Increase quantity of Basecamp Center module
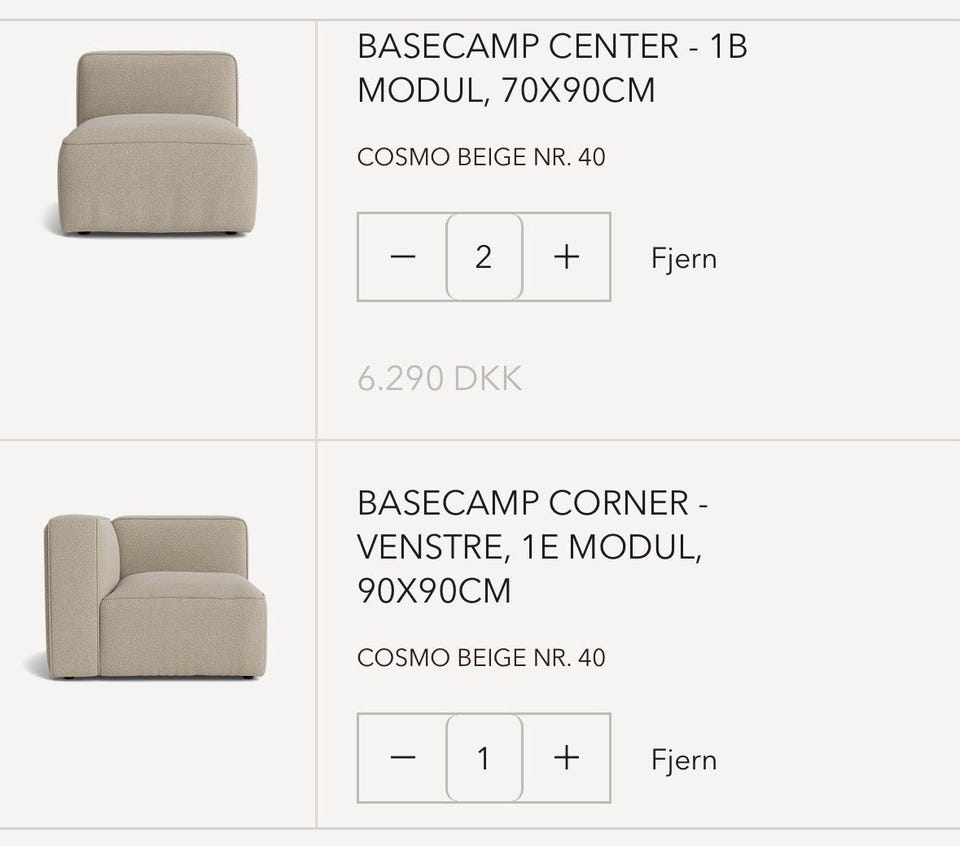Screen dimensions: 960x846 click(567, 257)
